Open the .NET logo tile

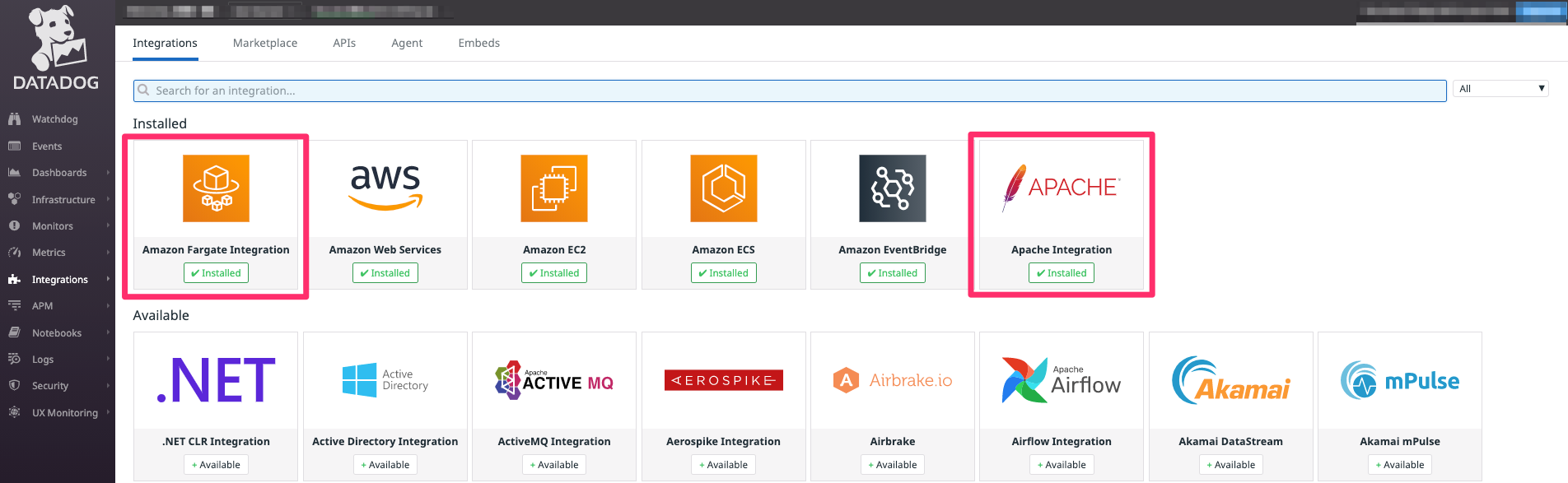[x=216, y=380]
